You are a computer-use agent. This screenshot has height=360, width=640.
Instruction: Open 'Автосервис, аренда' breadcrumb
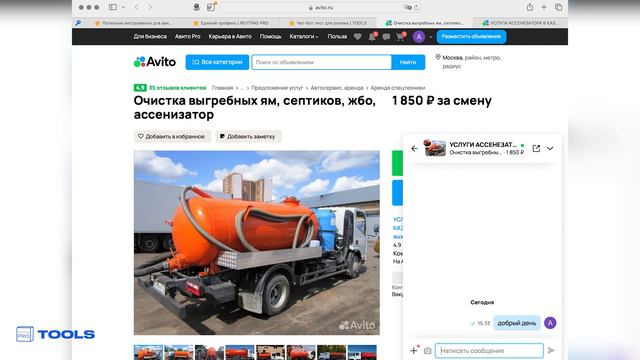337,88
